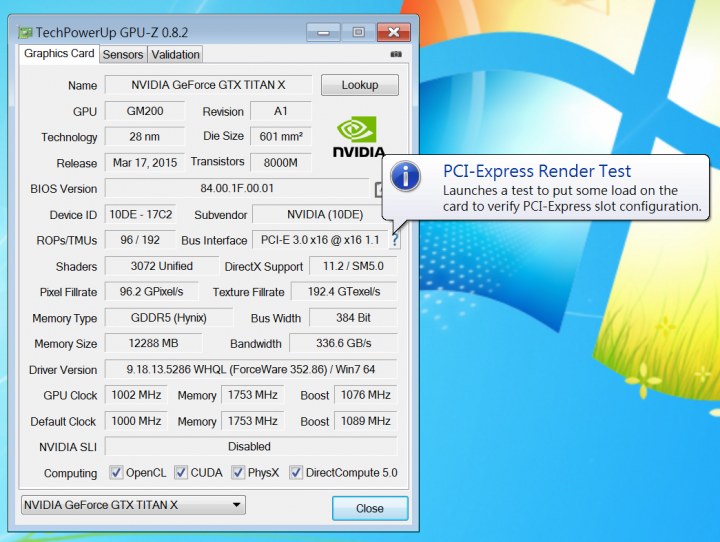Toggle the DirectCompute 5.0 checkbox
The width and height of the screenshot is (720, 542).
296,472
